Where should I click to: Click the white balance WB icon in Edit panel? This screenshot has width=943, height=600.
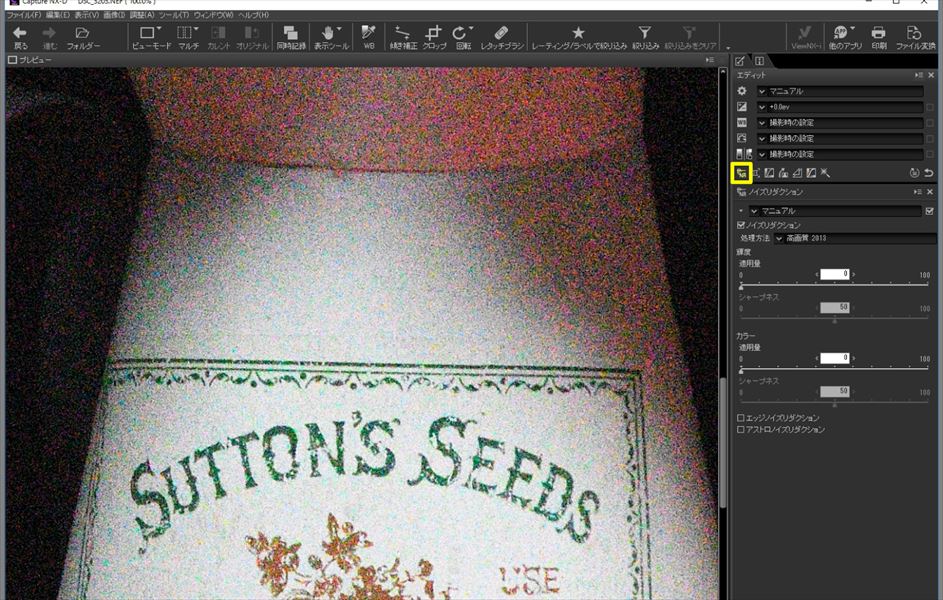pos(742,122)
